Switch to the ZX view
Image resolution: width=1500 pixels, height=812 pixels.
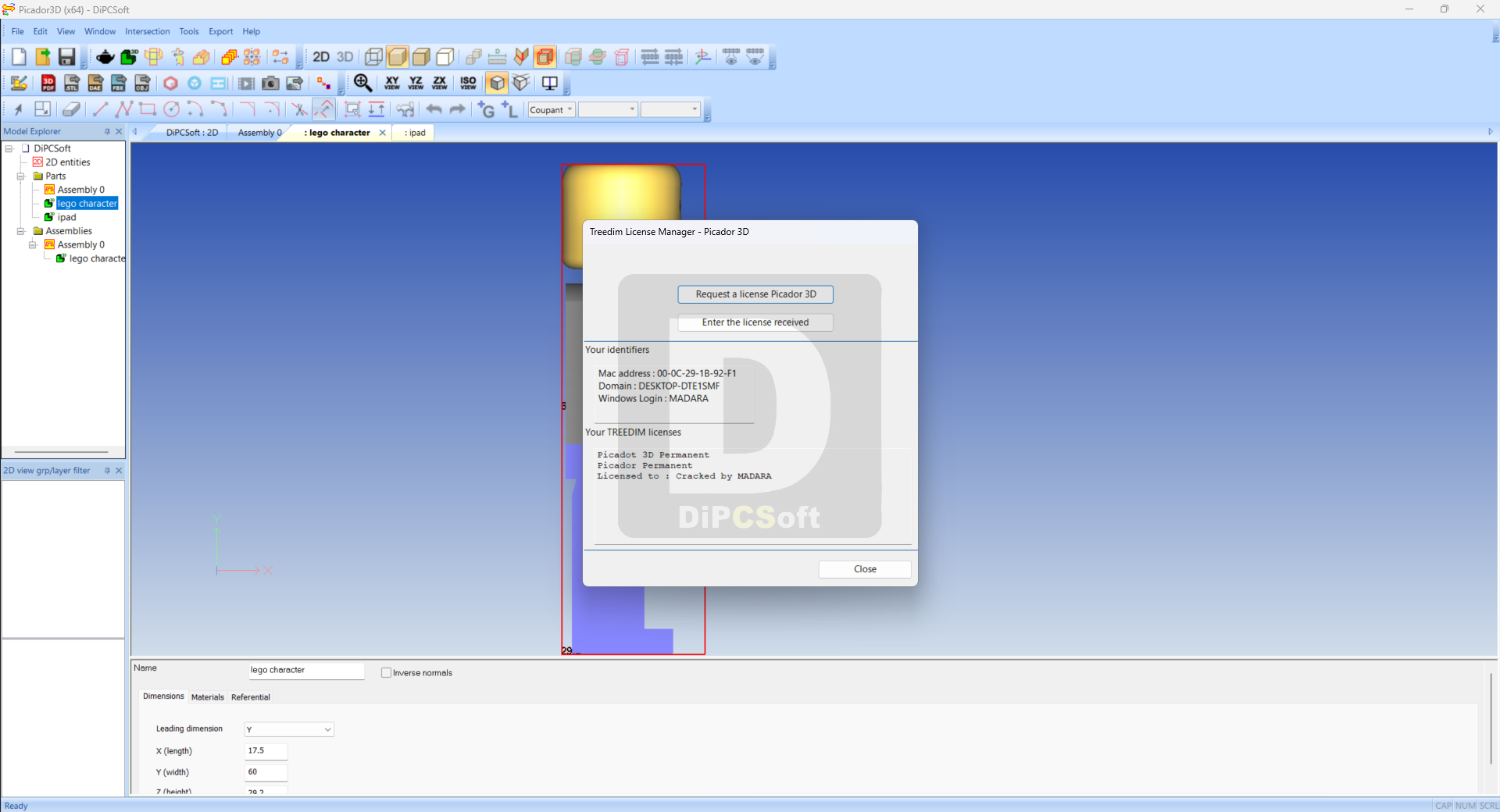(x=440, y=83)
